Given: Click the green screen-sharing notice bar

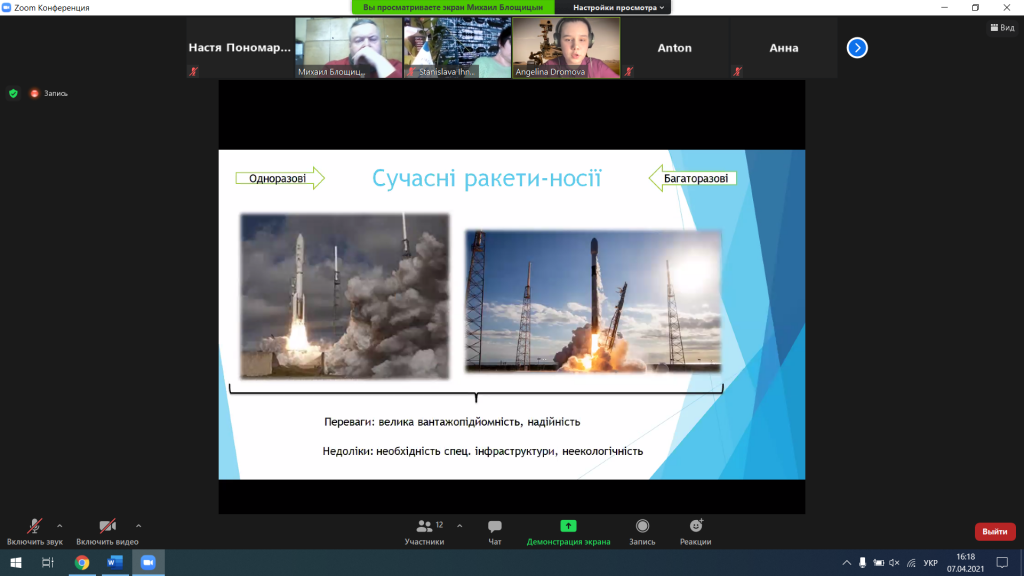Looking at the screenshot, I should click(x=453, y=7).
